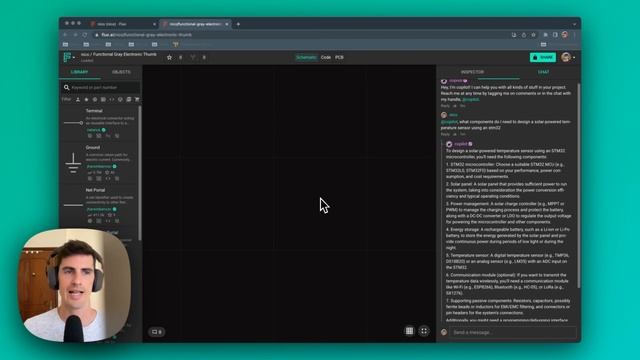Open the browser side panel icon

[x=555, y=35]
